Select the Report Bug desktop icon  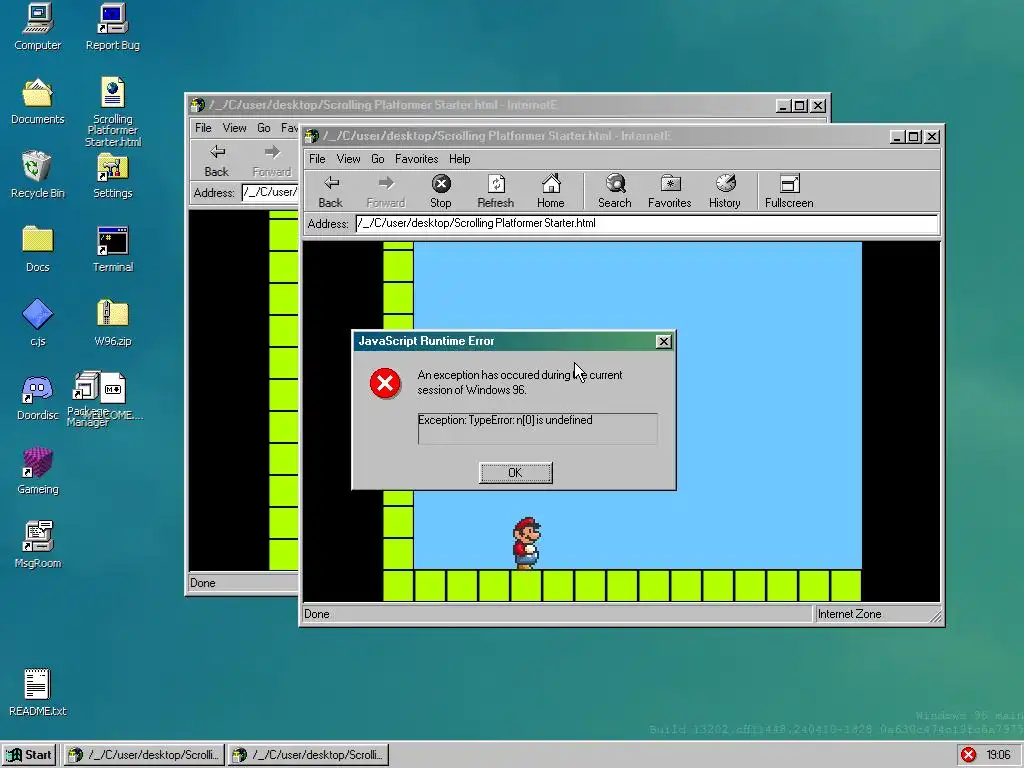point(112,27)
